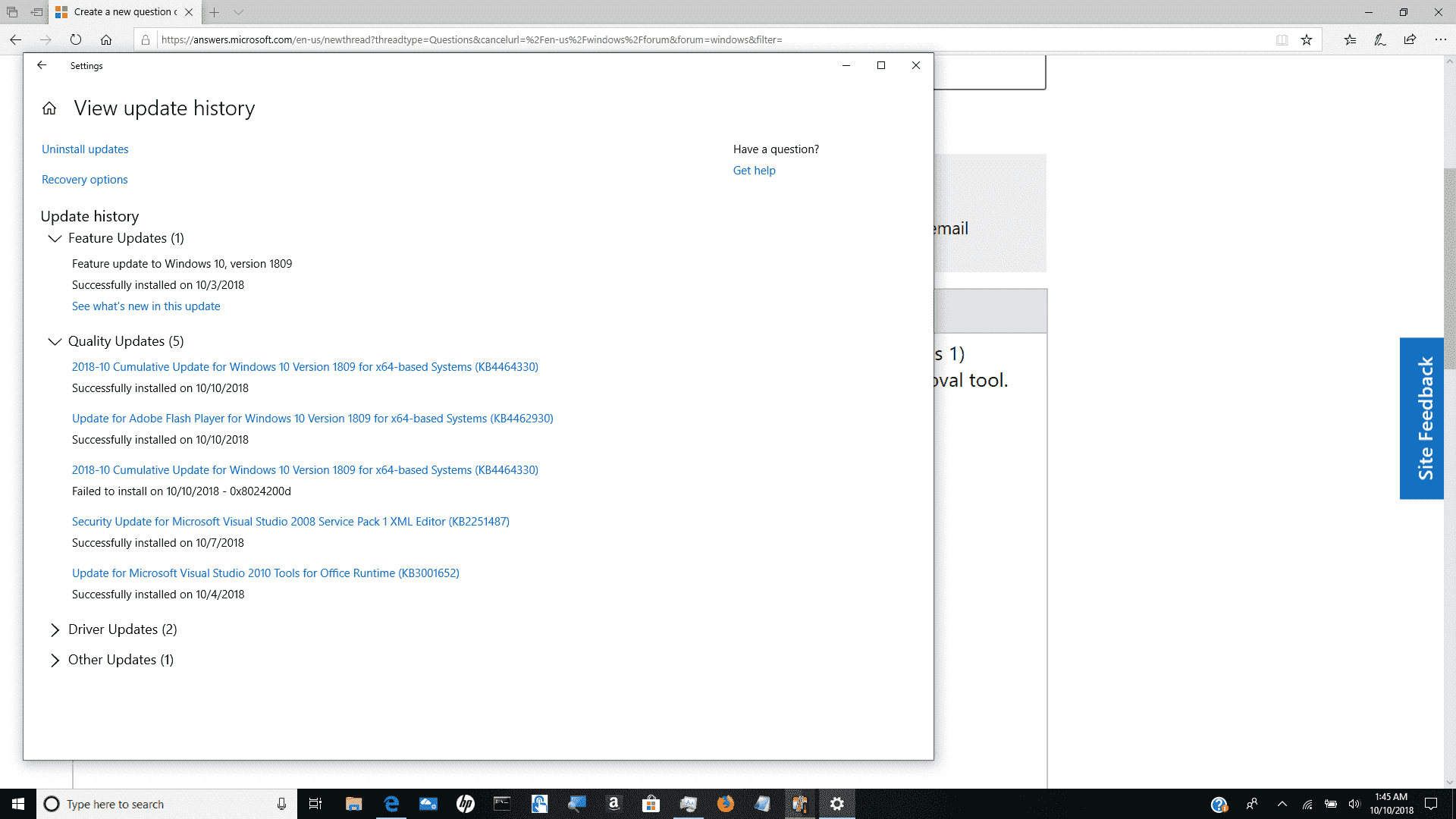Add this page to favorites with the star icon
This screenshot has width=1456, height=819.
1307,39
